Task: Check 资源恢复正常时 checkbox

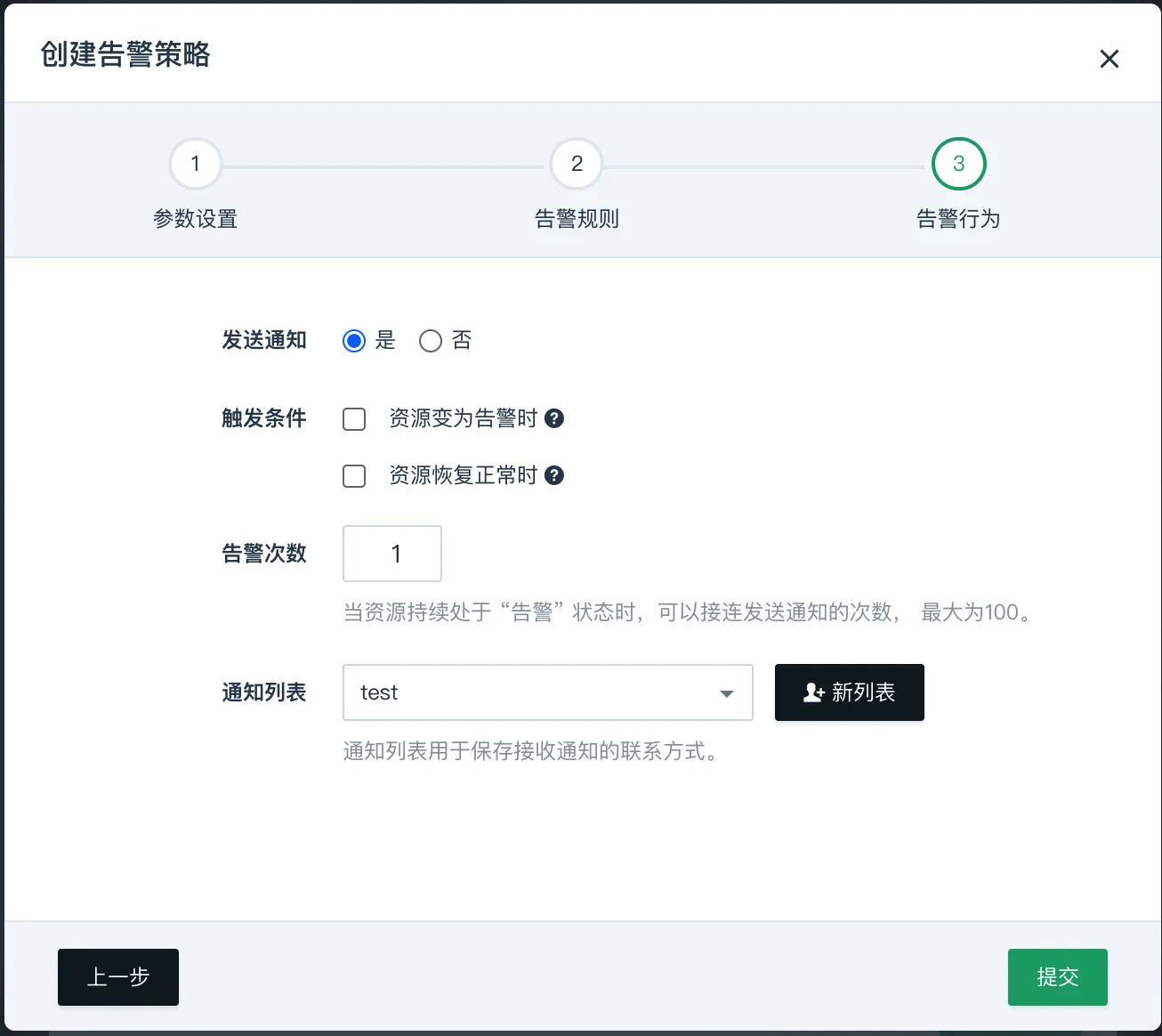Action: [x=354, y=476]
